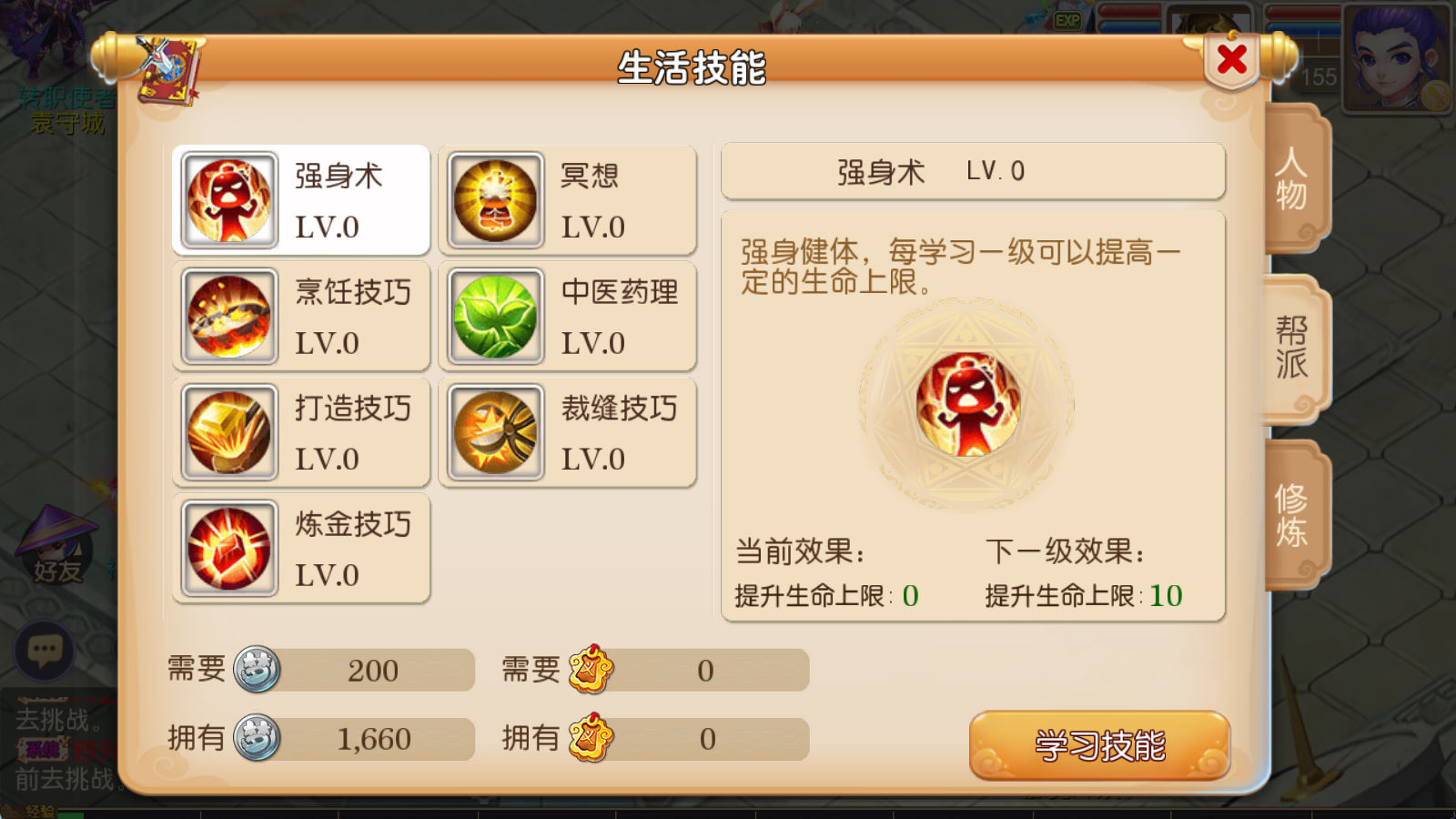Close the 生活技能 window
The width and height of the screenshot is (1456, 819).
pyautogui.click(x=1231, y=60)
